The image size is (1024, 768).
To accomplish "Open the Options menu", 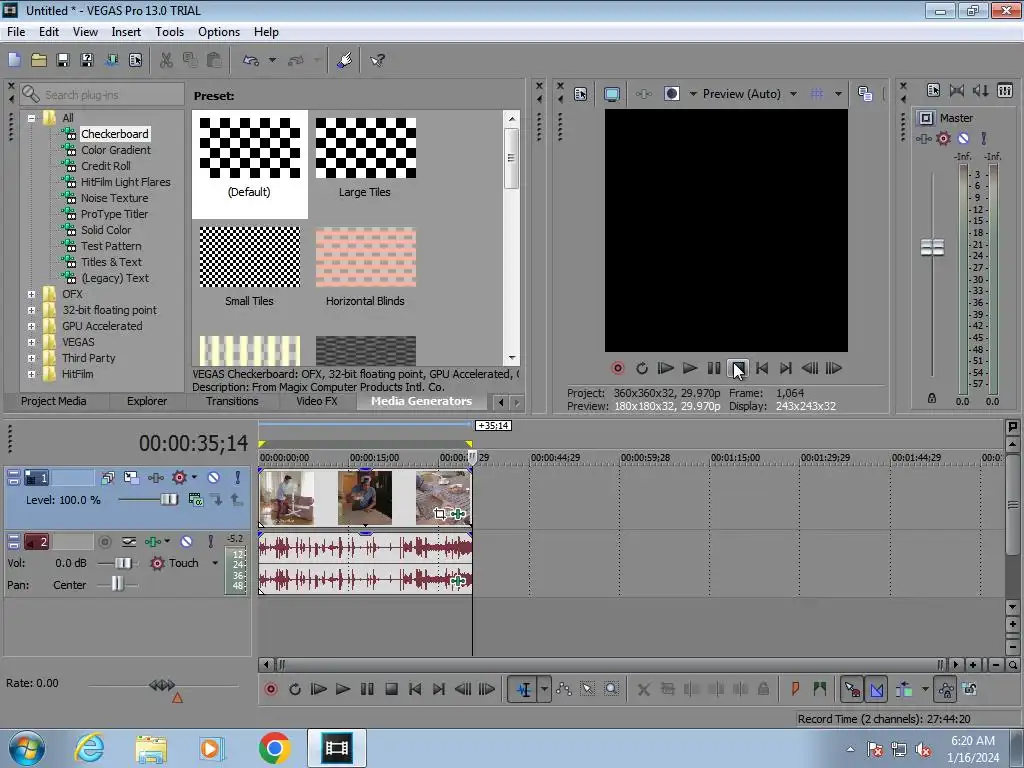I will click(x=219, y=32).
